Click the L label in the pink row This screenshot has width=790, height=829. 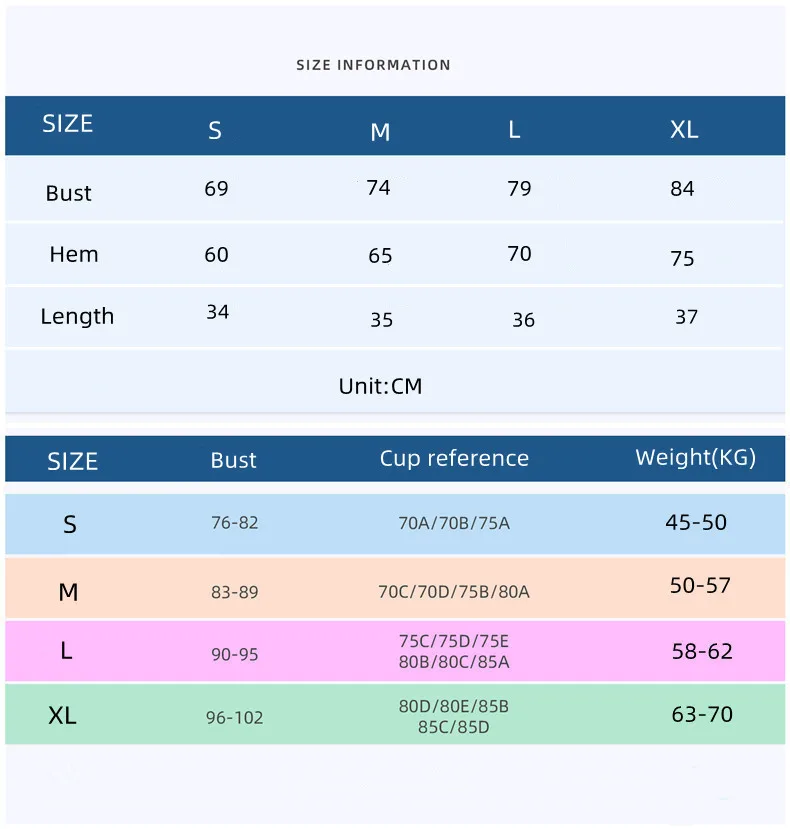click(66, 651)
